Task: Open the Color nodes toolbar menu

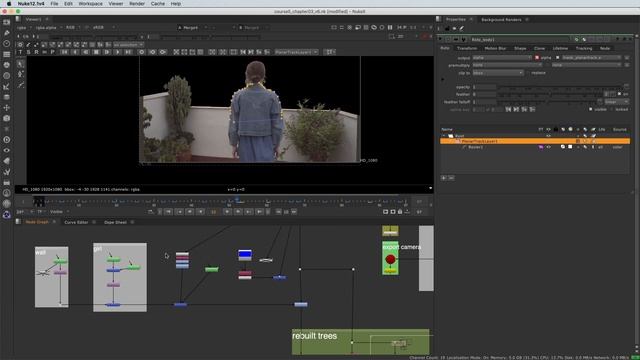Action: pos(7,65)
